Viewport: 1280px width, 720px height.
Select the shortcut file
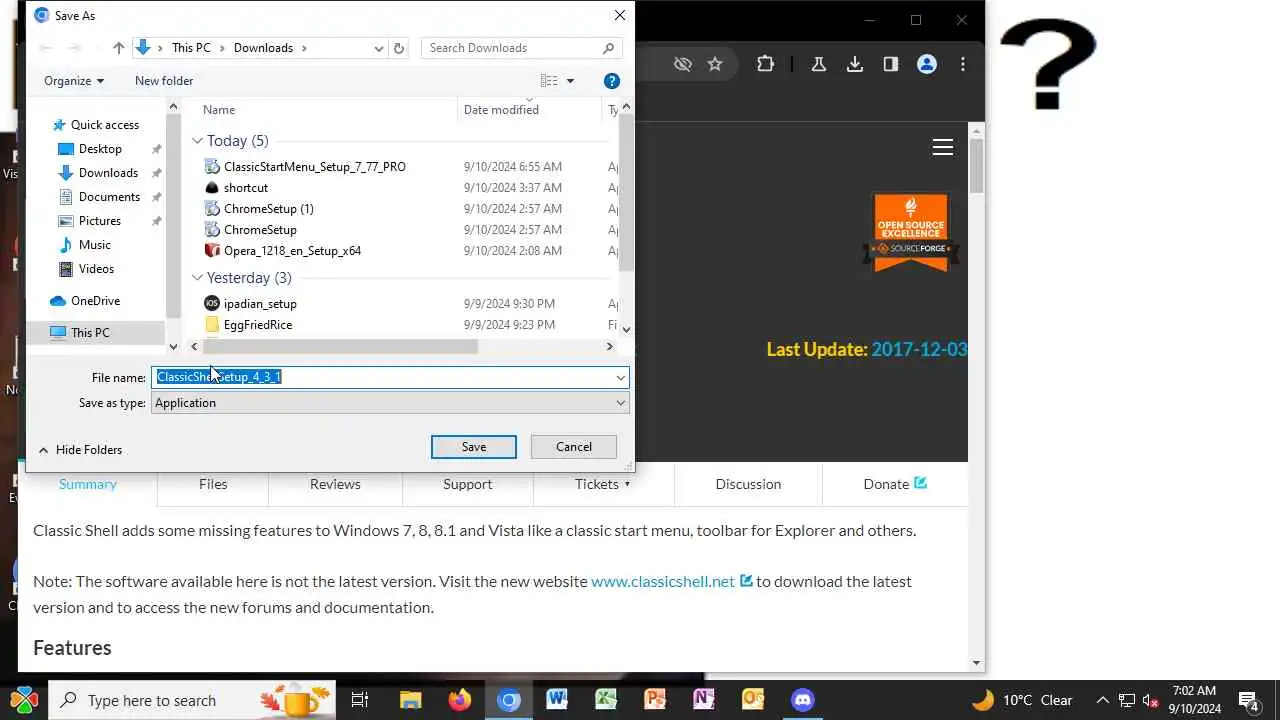246,188
